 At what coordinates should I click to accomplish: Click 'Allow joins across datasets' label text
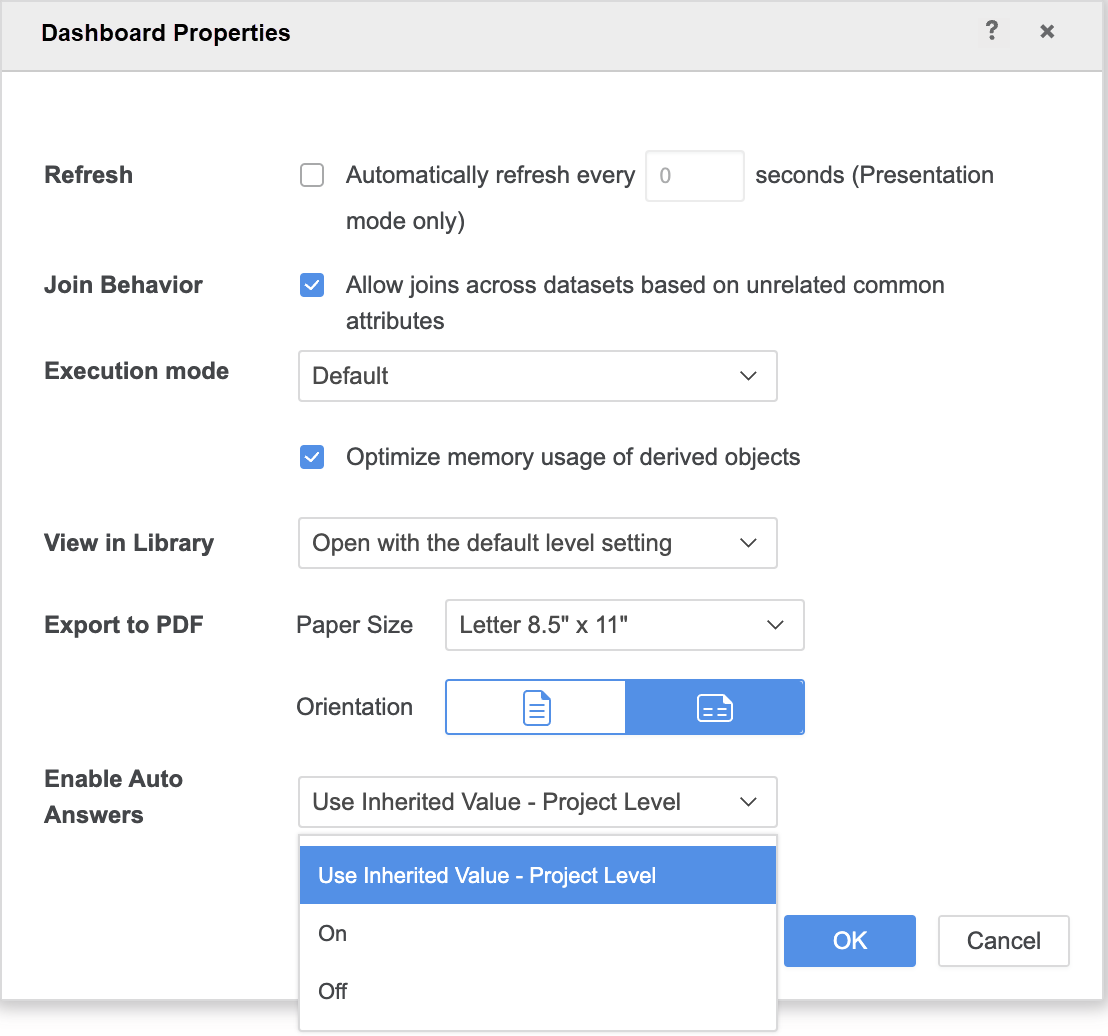point(645,286)
